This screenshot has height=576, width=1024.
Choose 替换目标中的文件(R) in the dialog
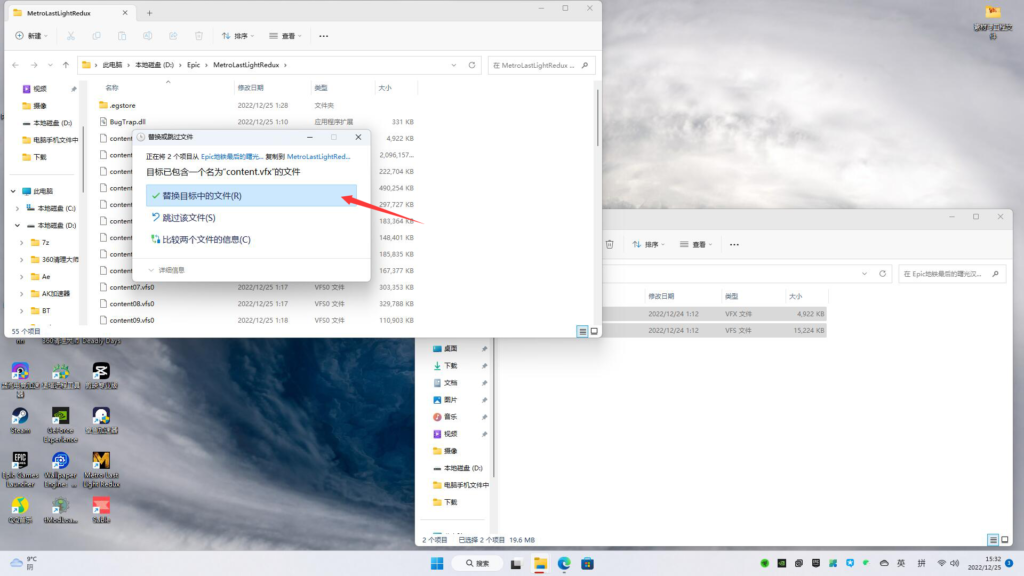[x=251, y=195]
